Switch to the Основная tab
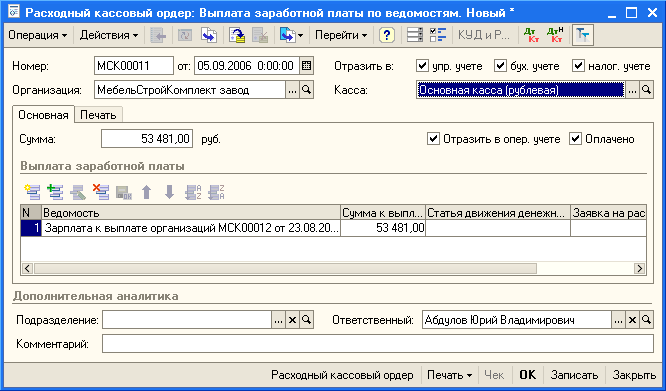The image size is (666, 391). (43, 115)
